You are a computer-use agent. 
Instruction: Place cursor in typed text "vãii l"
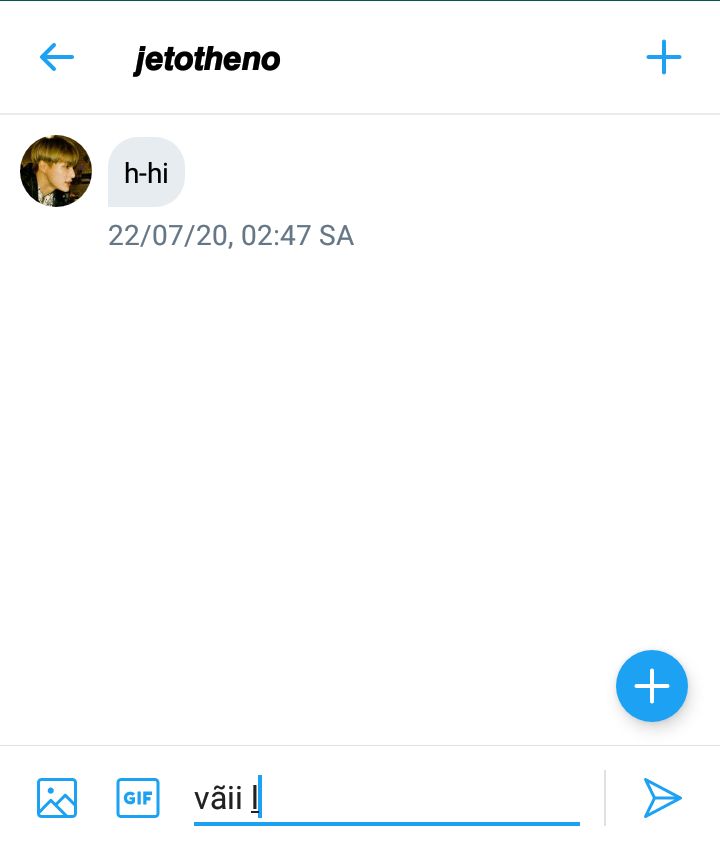click(x=227, y=799)
